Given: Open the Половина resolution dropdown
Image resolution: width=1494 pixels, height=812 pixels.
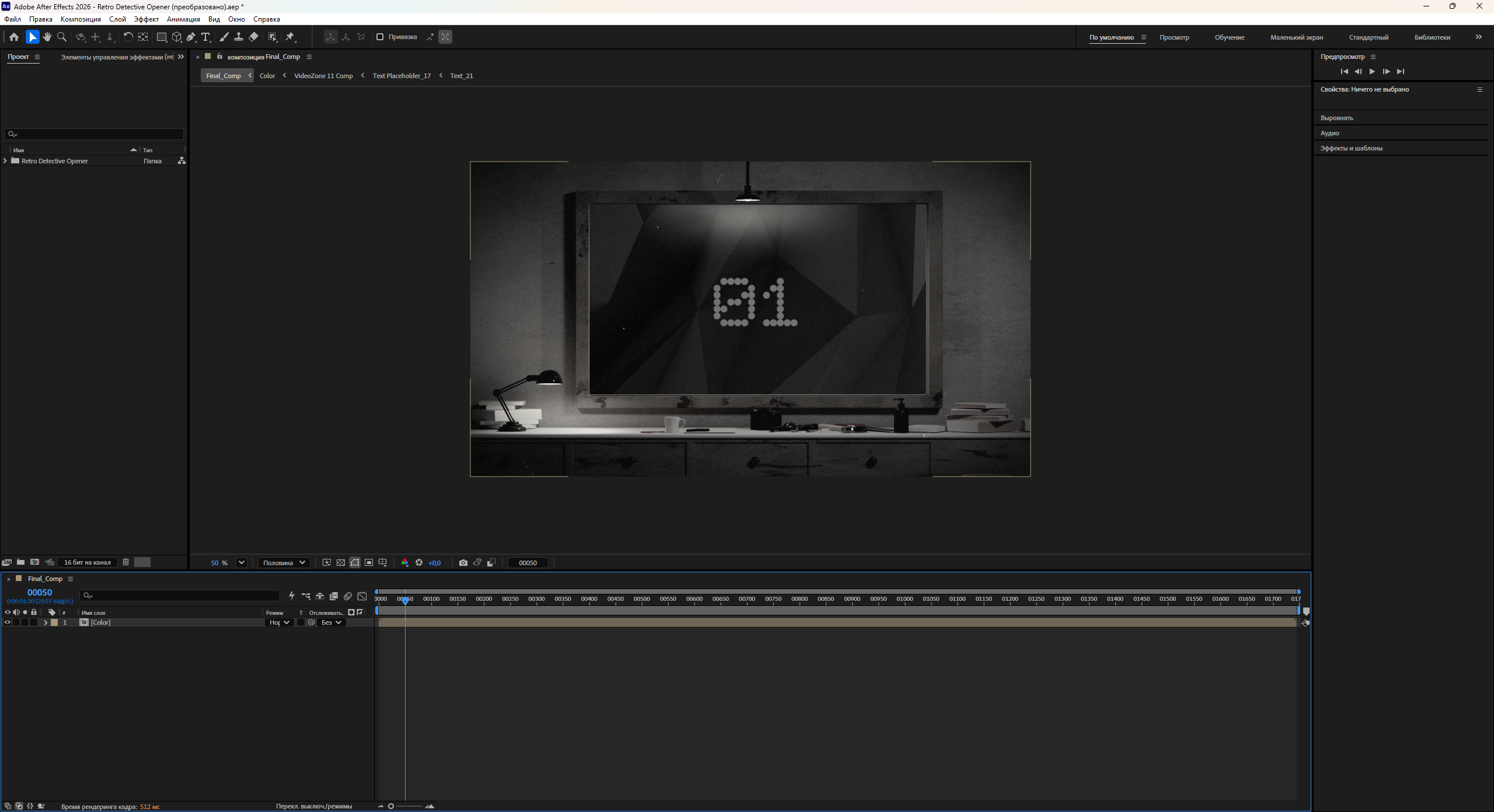Looking at the screenshot, I should (x=284, y=562).
